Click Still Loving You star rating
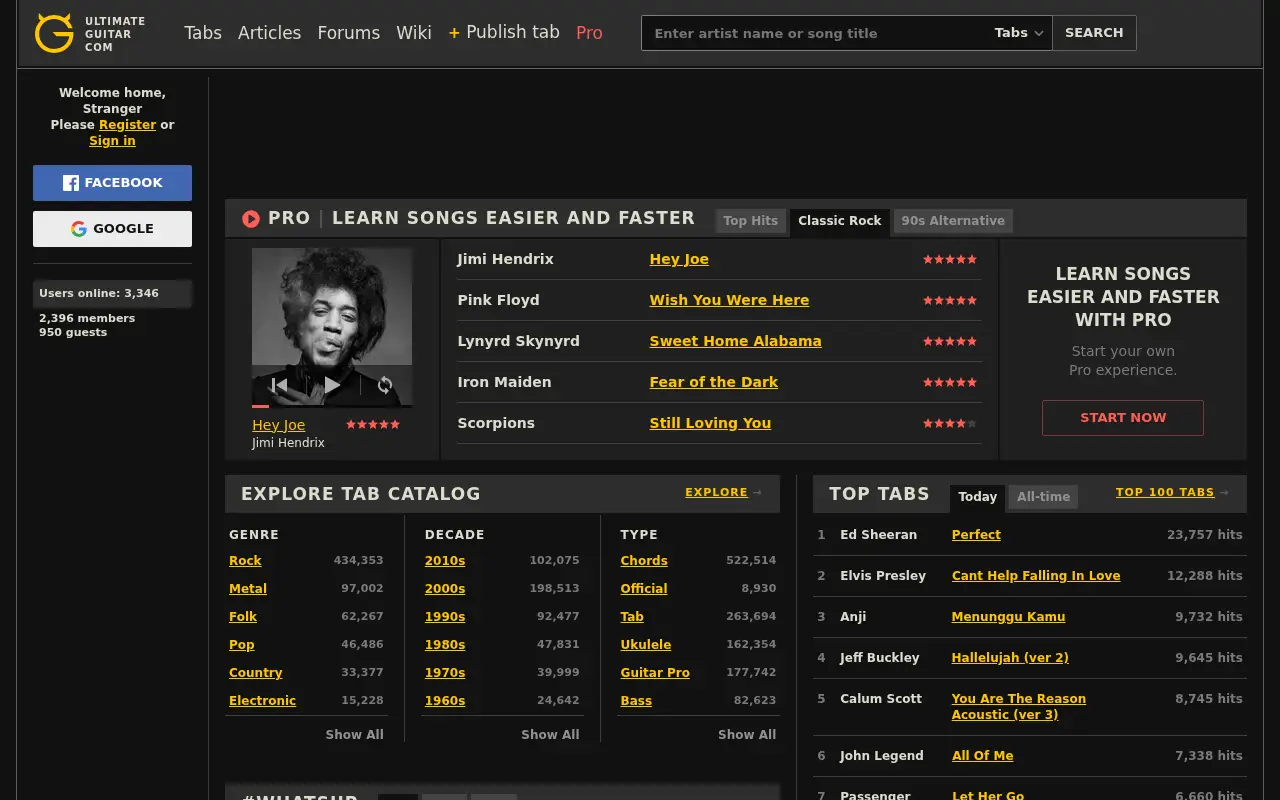The image size is (1280, 800). click(x=950, y=423)
